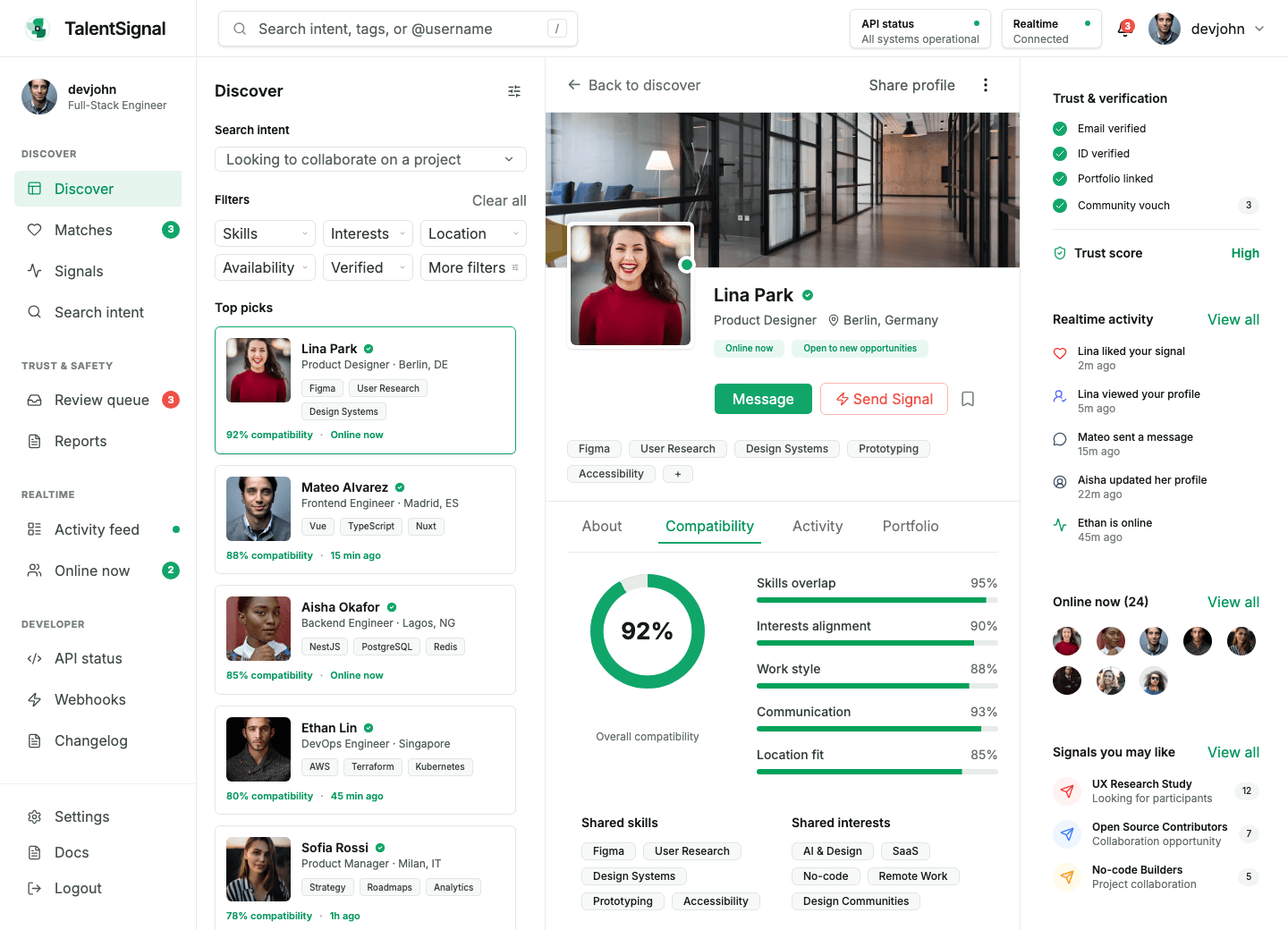Viewport: 1288px width, 930px height.
Task: Open the Matches sidebar item
Action: coord(98,230)
